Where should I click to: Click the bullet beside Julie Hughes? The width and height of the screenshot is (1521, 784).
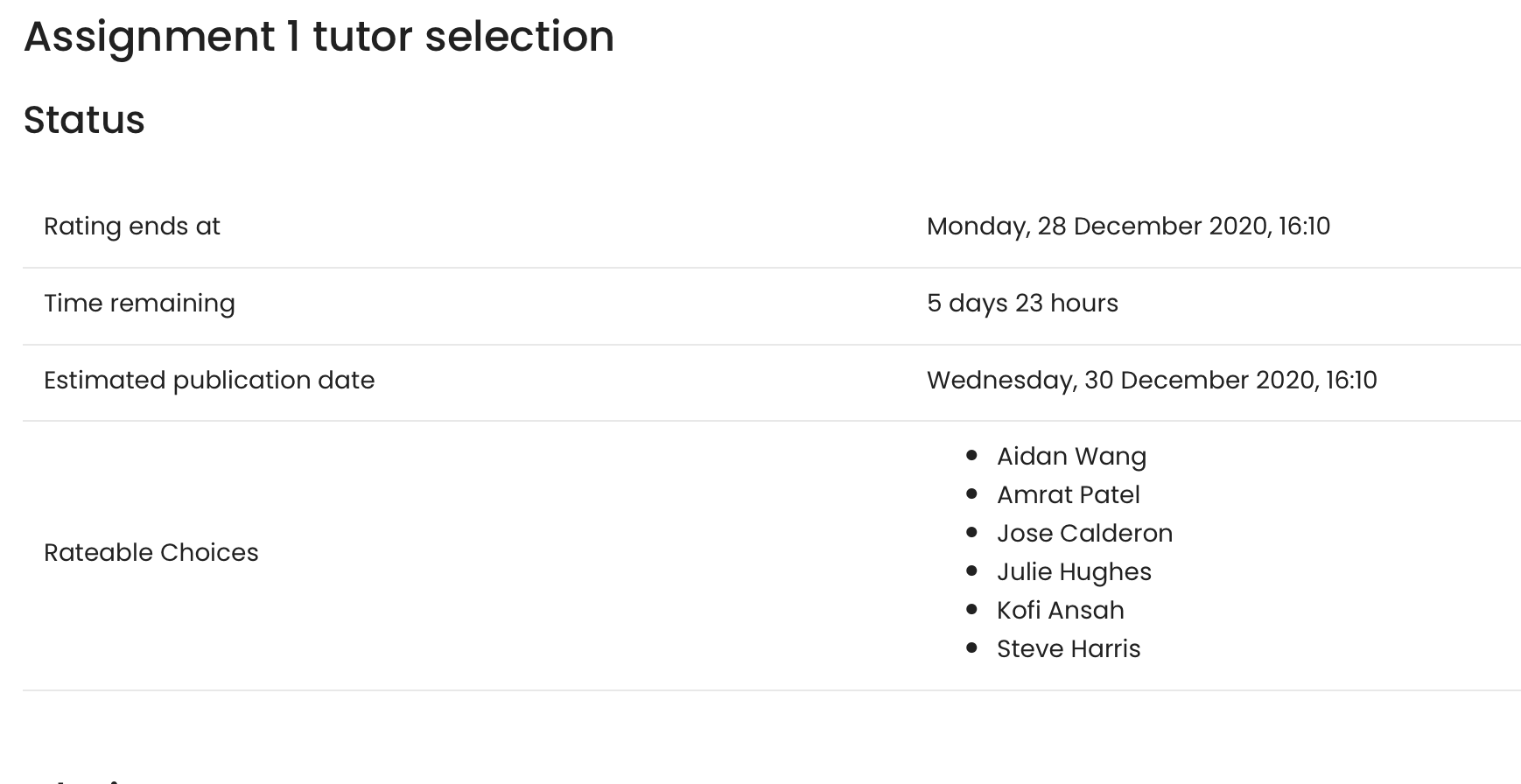click(x=971, y=570)
